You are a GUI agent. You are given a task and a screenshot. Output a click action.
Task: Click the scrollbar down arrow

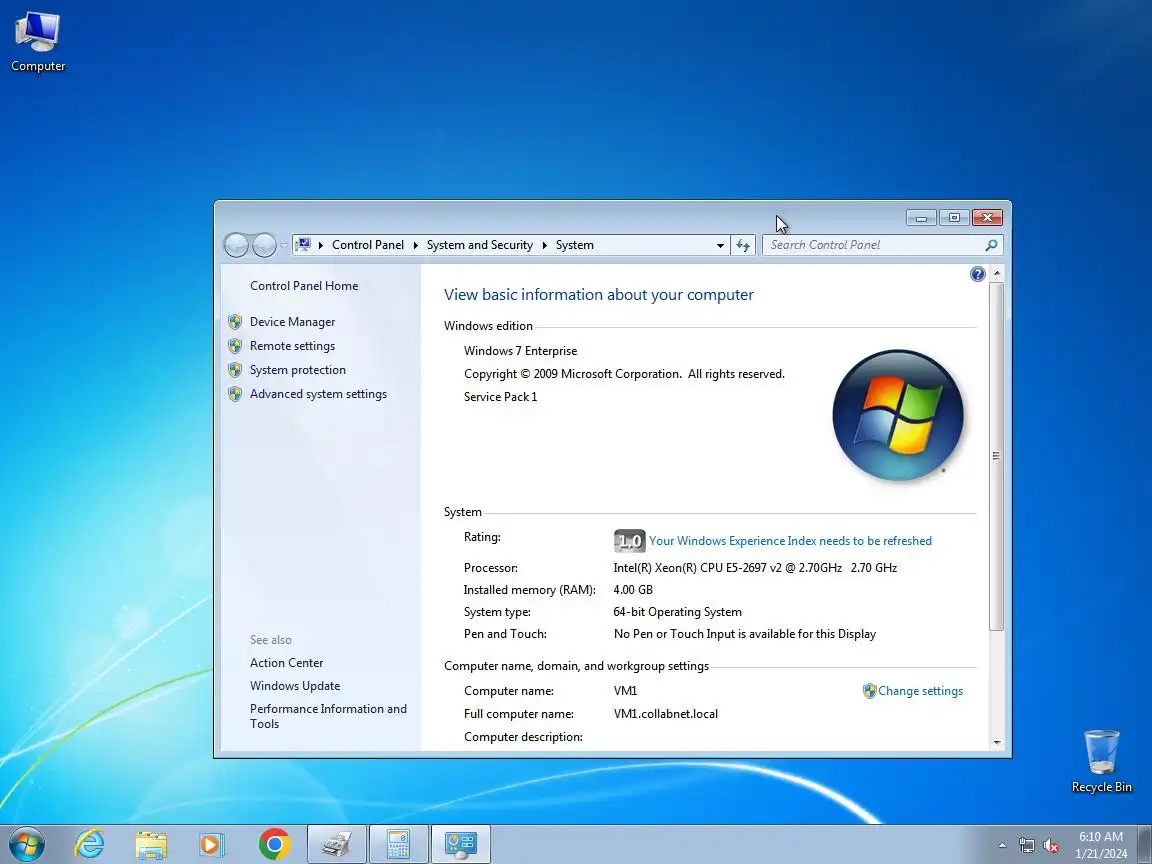[x=997, y=743]
